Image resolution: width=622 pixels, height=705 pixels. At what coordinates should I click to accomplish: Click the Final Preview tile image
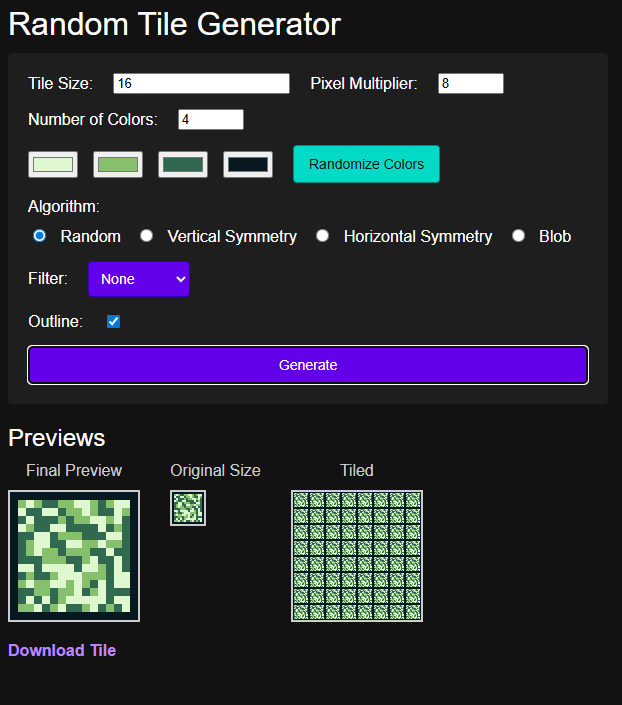(x=74, y=556)
